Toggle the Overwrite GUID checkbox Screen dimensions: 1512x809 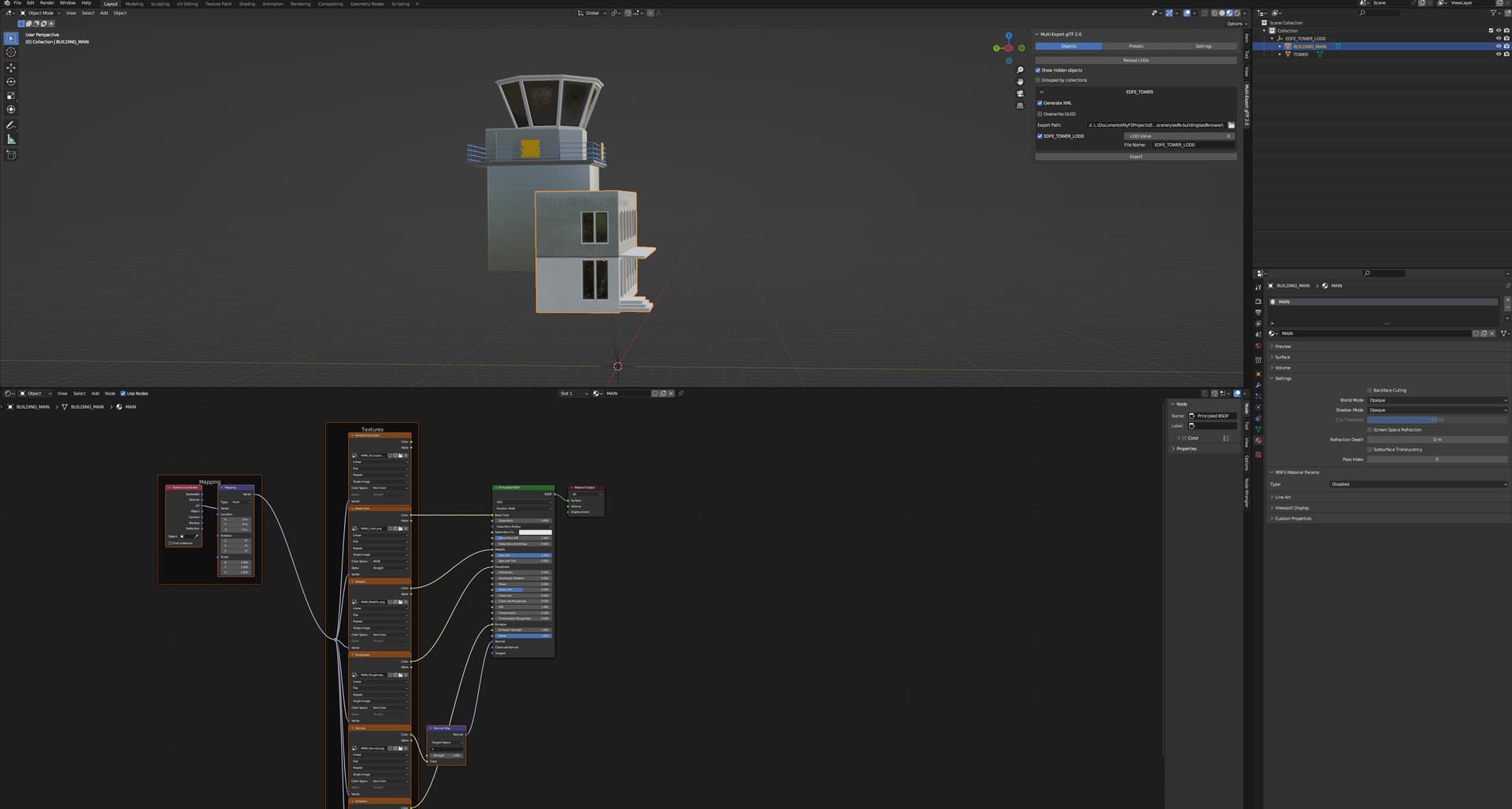[x=1040, y=114]
